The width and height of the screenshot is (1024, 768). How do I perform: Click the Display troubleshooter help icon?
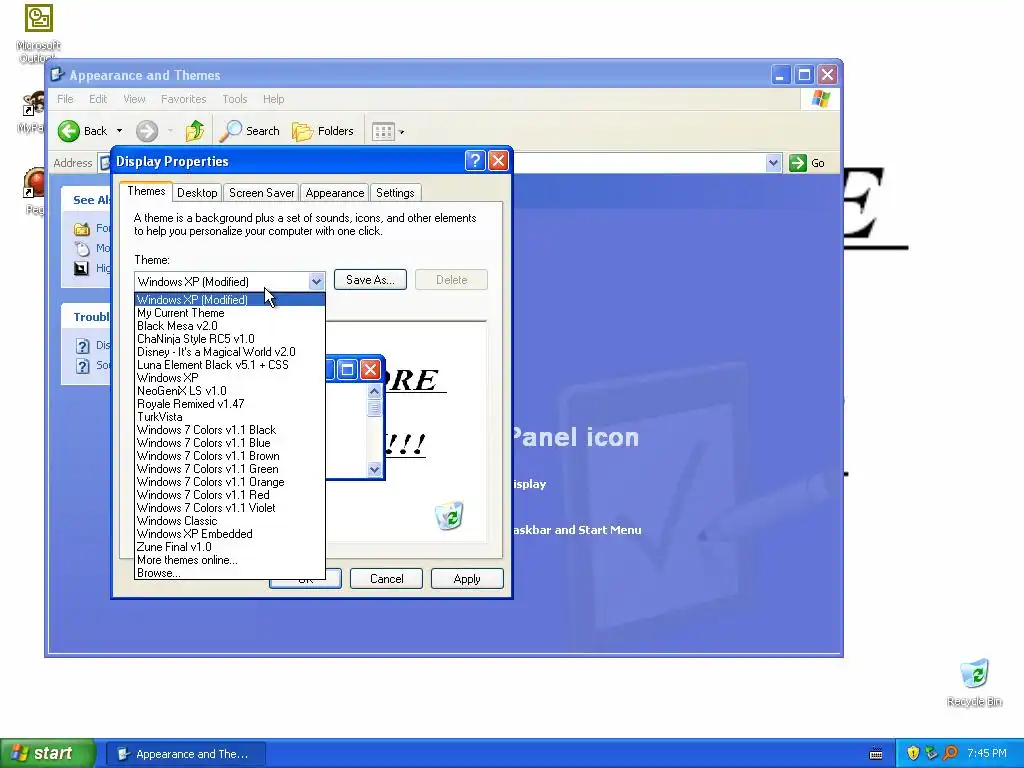[82, 345]
